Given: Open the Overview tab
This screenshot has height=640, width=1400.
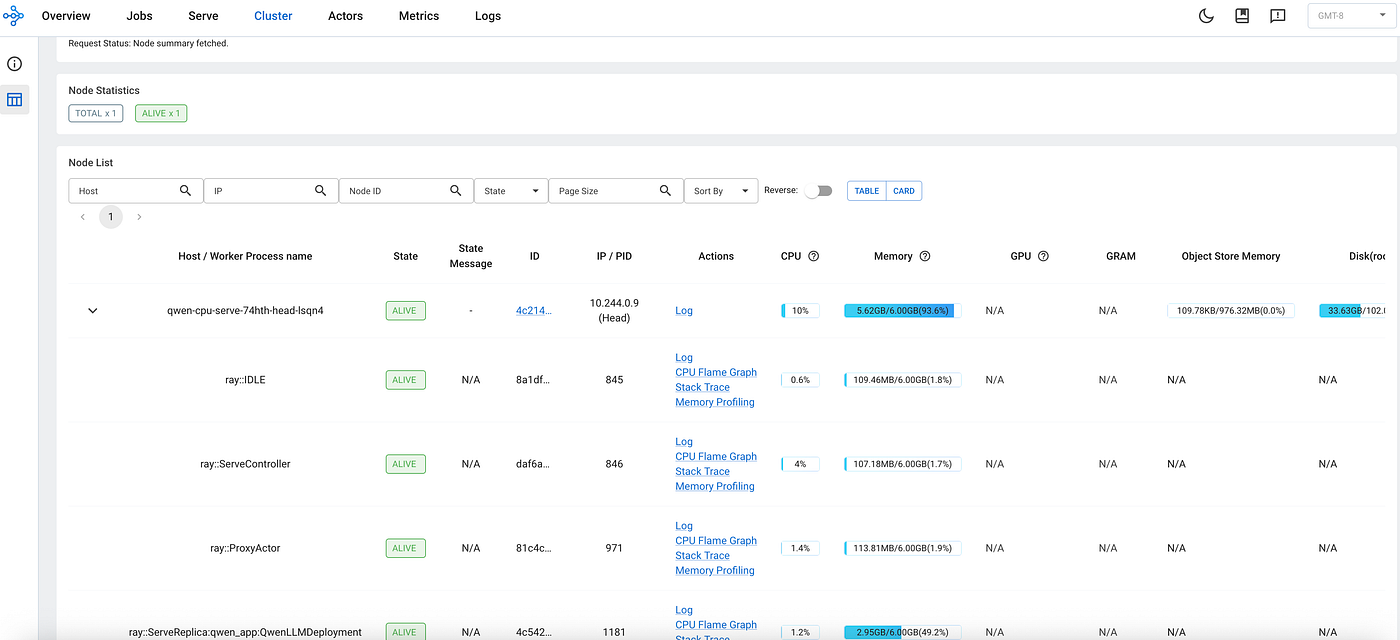Looking at the screenshot, I should click(66, 16).
